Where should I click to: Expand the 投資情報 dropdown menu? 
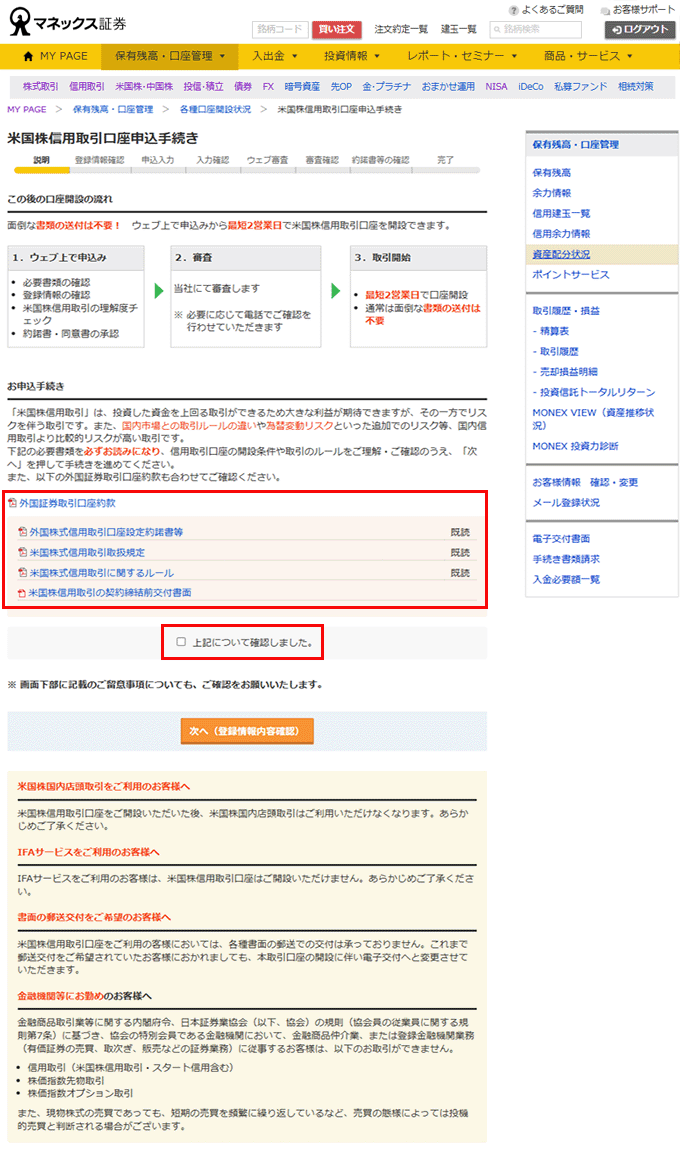[x=352, y=56]
